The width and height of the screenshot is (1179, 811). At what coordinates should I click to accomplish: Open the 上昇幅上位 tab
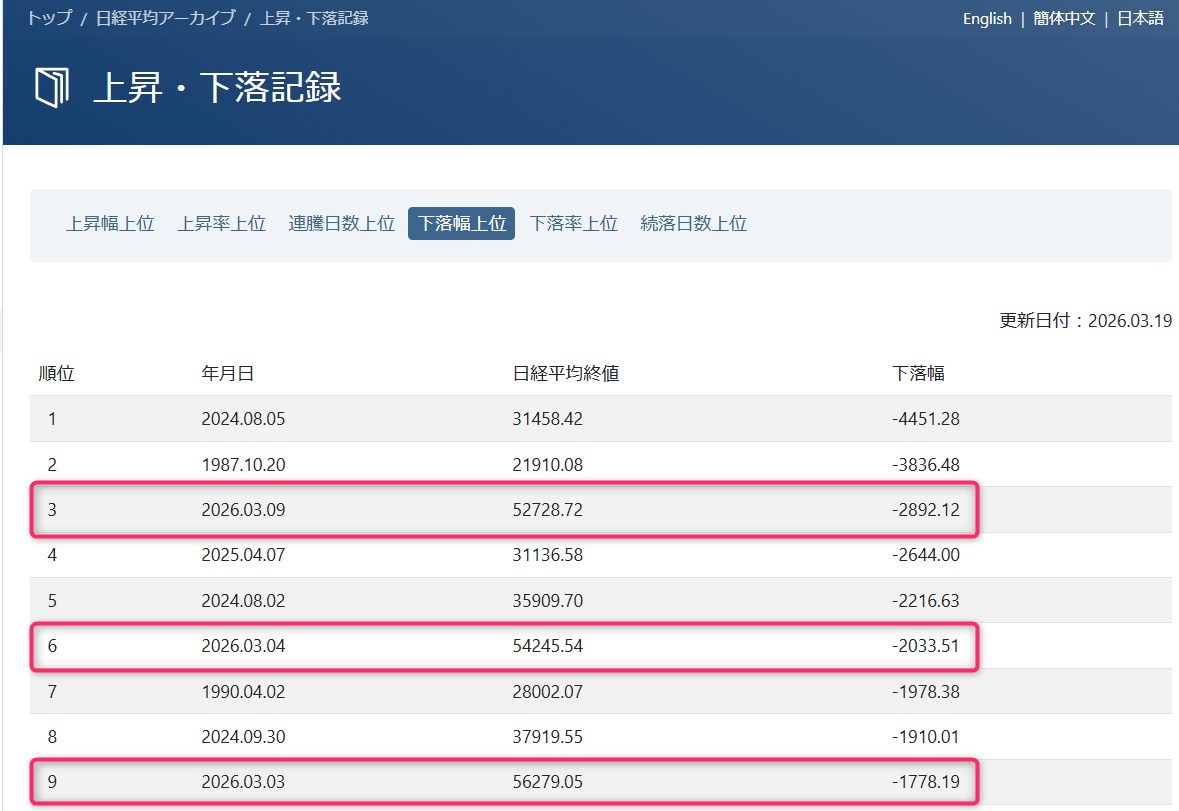pyautogui.click(x=110, y=224)
